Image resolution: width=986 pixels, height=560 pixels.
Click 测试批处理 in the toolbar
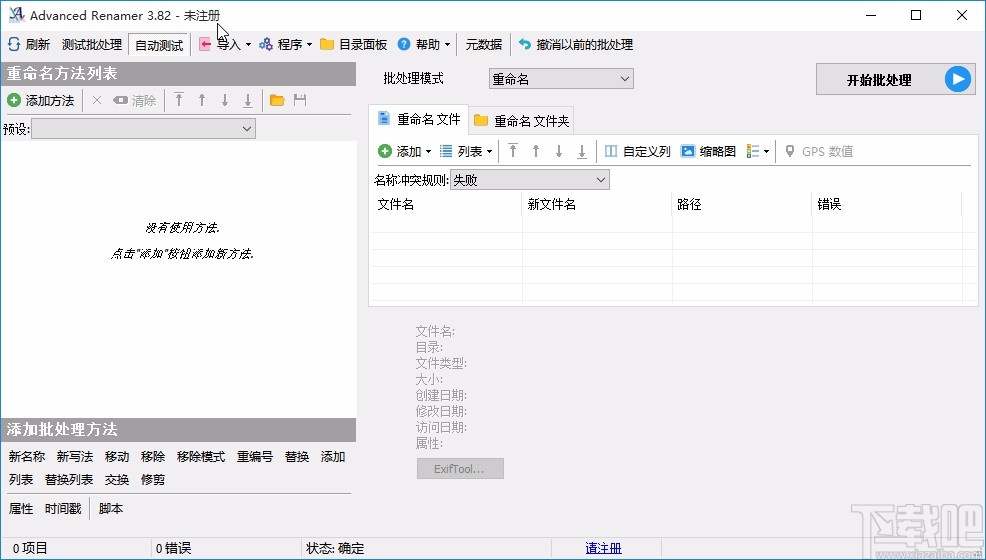[92, 45]
